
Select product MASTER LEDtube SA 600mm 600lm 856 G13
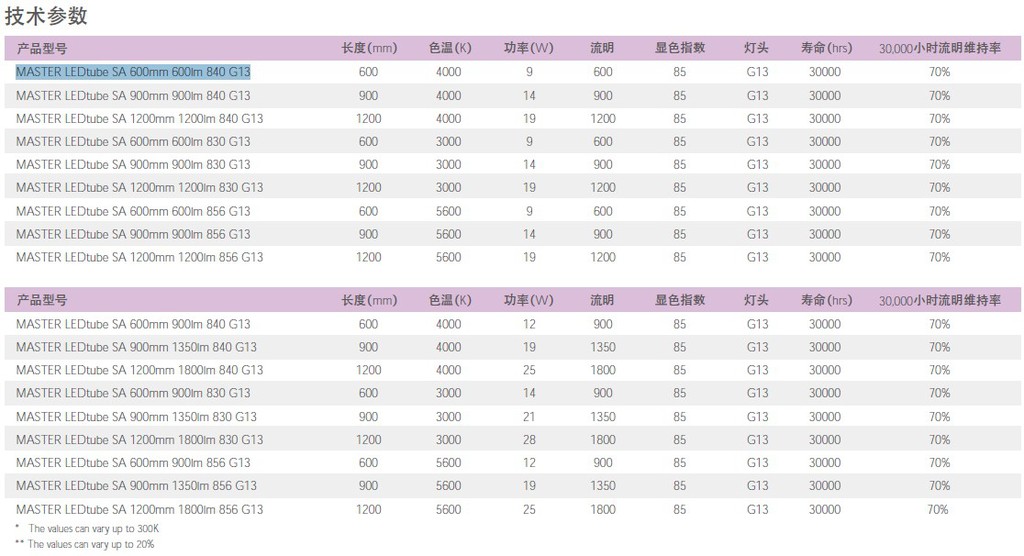coord(133,211)
